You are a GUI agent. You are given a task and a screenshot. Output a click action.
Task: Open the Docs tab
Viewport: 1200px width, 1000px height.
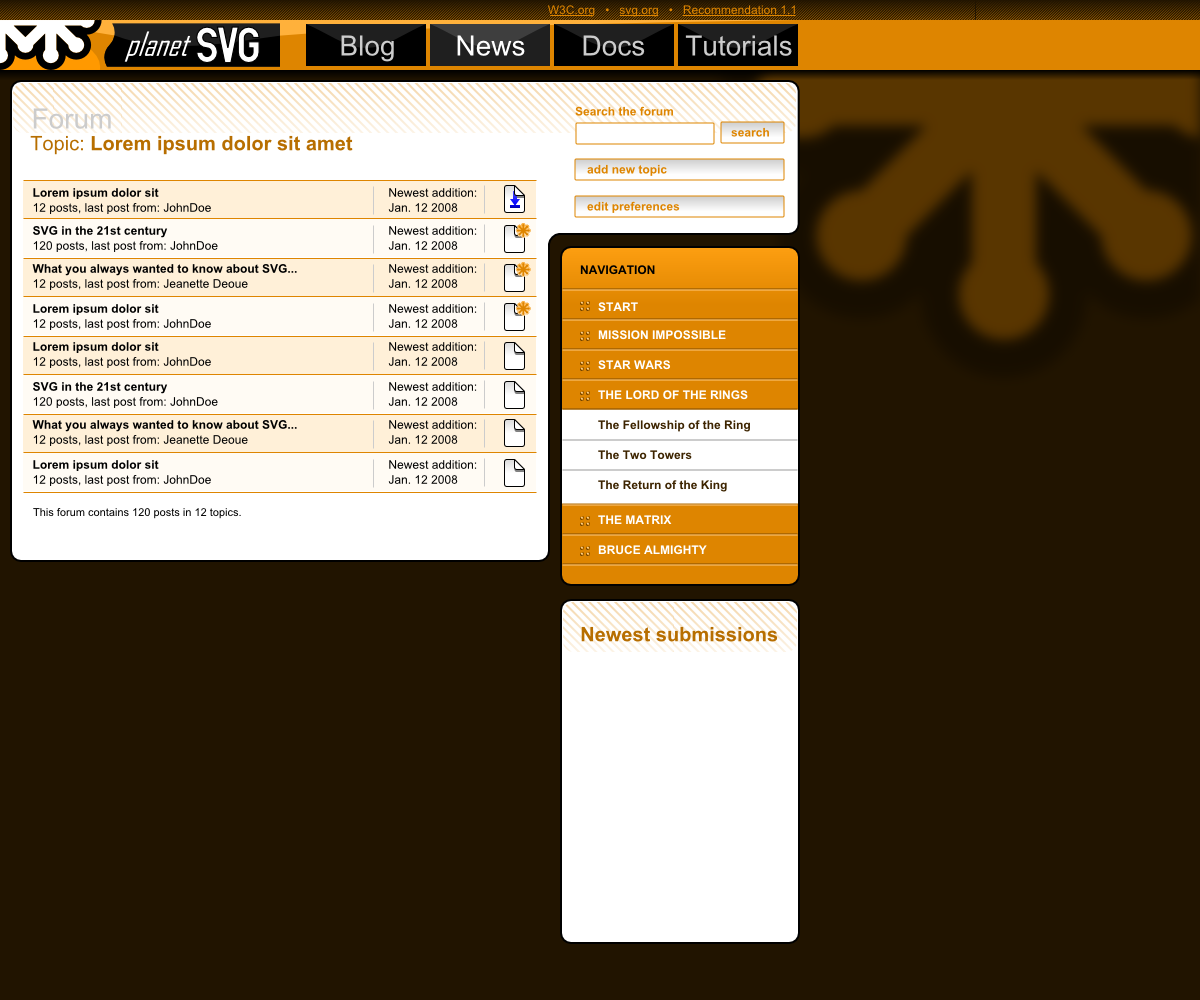coord(613,46)
